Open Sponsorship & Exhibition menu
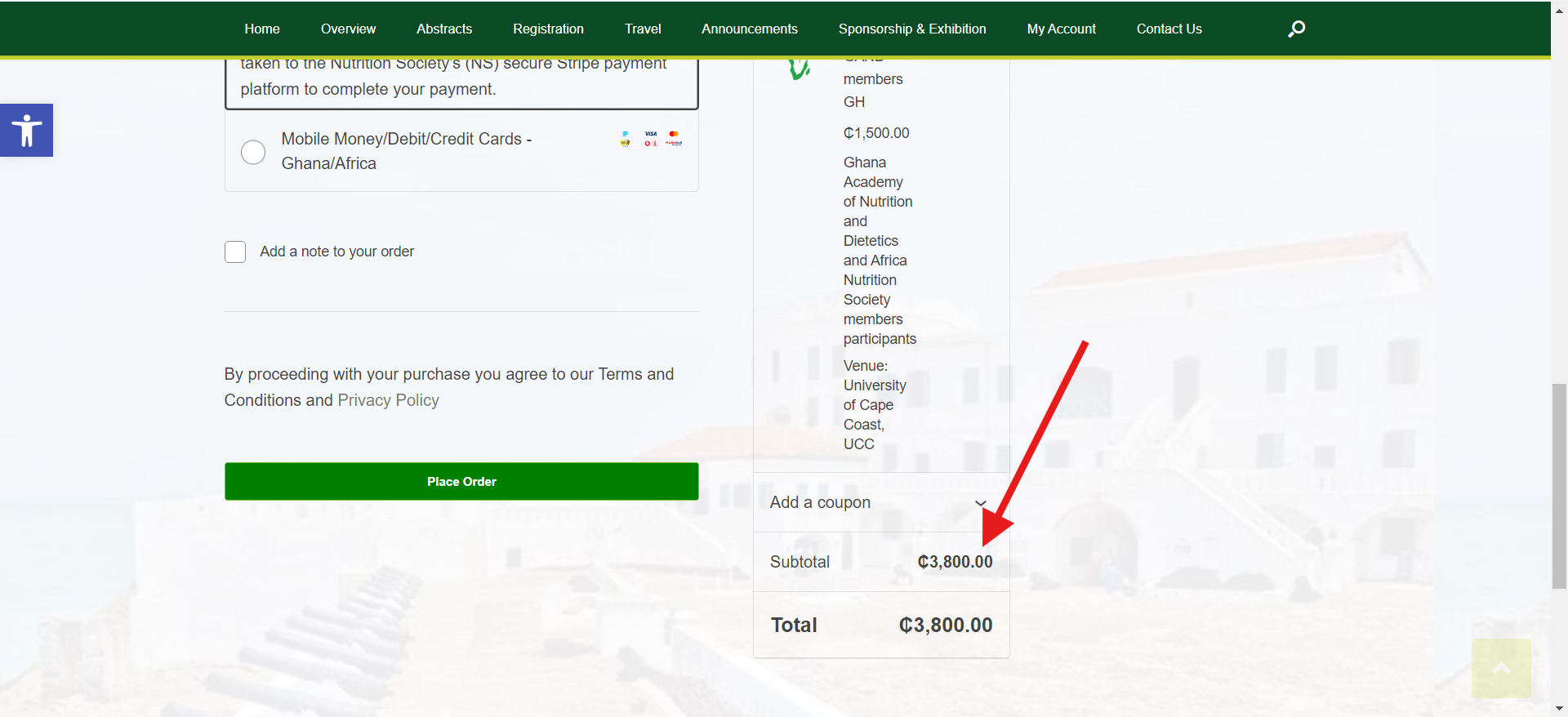The image size is (1568, 717). click(x=912, y=29)
